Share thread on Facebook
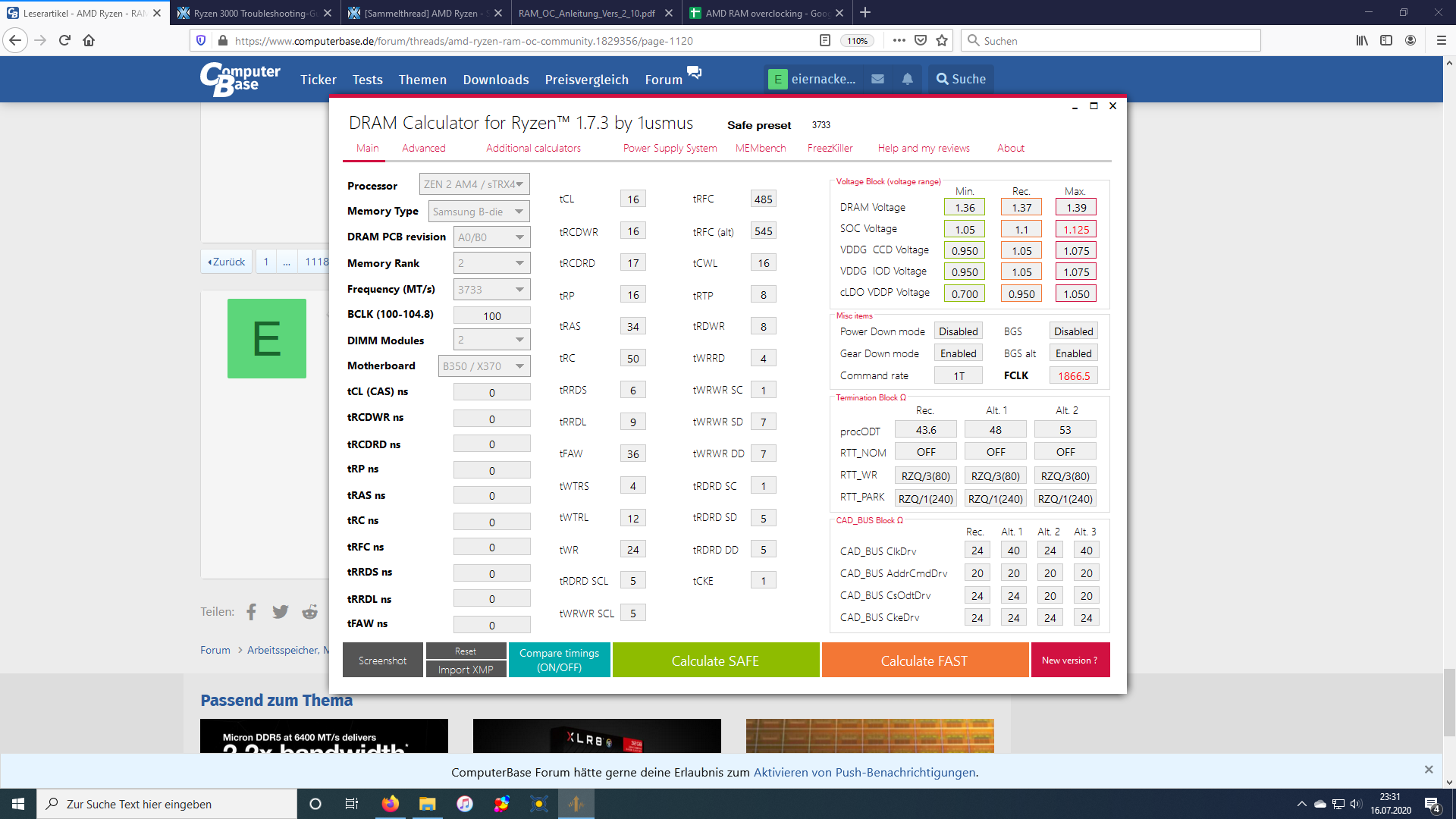 (252, 612)
